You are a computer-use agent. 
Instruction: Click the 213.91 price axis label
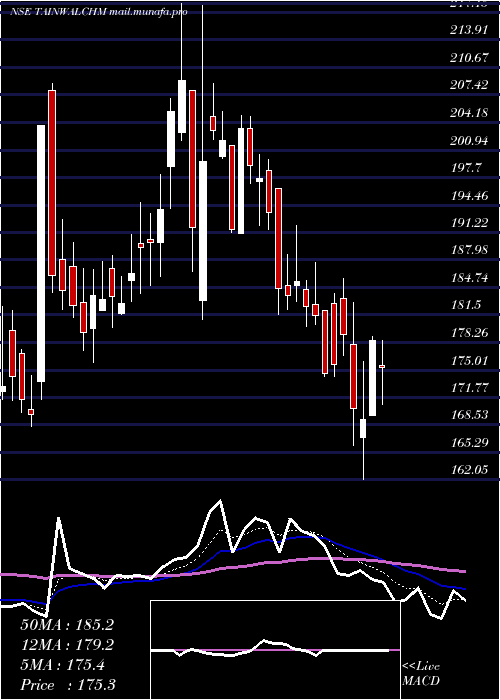pyautogui.click(x=469, y=30)
